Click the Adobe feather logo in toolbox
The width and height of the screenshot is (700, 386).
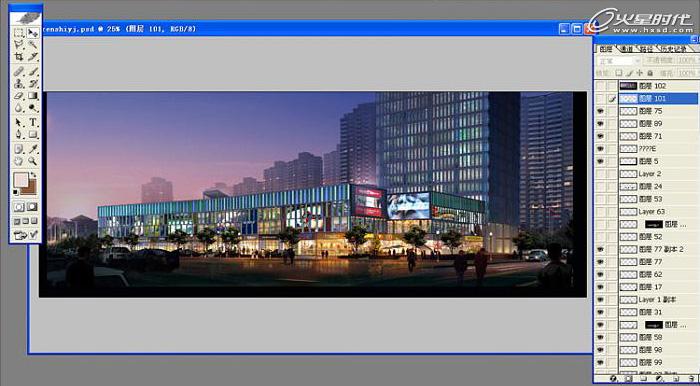(x=26, y=17)
